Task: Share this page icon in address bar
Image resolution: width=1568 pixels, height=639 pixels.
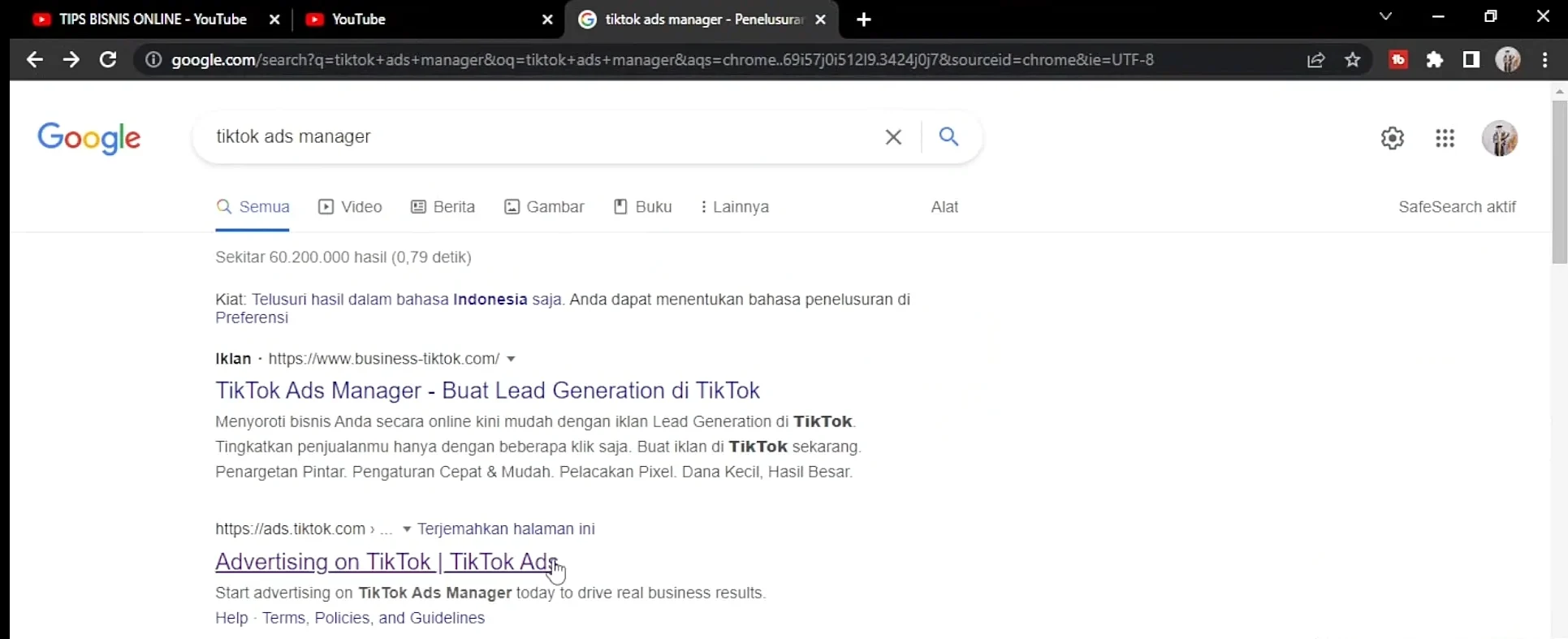Action: click(1316, 59)
